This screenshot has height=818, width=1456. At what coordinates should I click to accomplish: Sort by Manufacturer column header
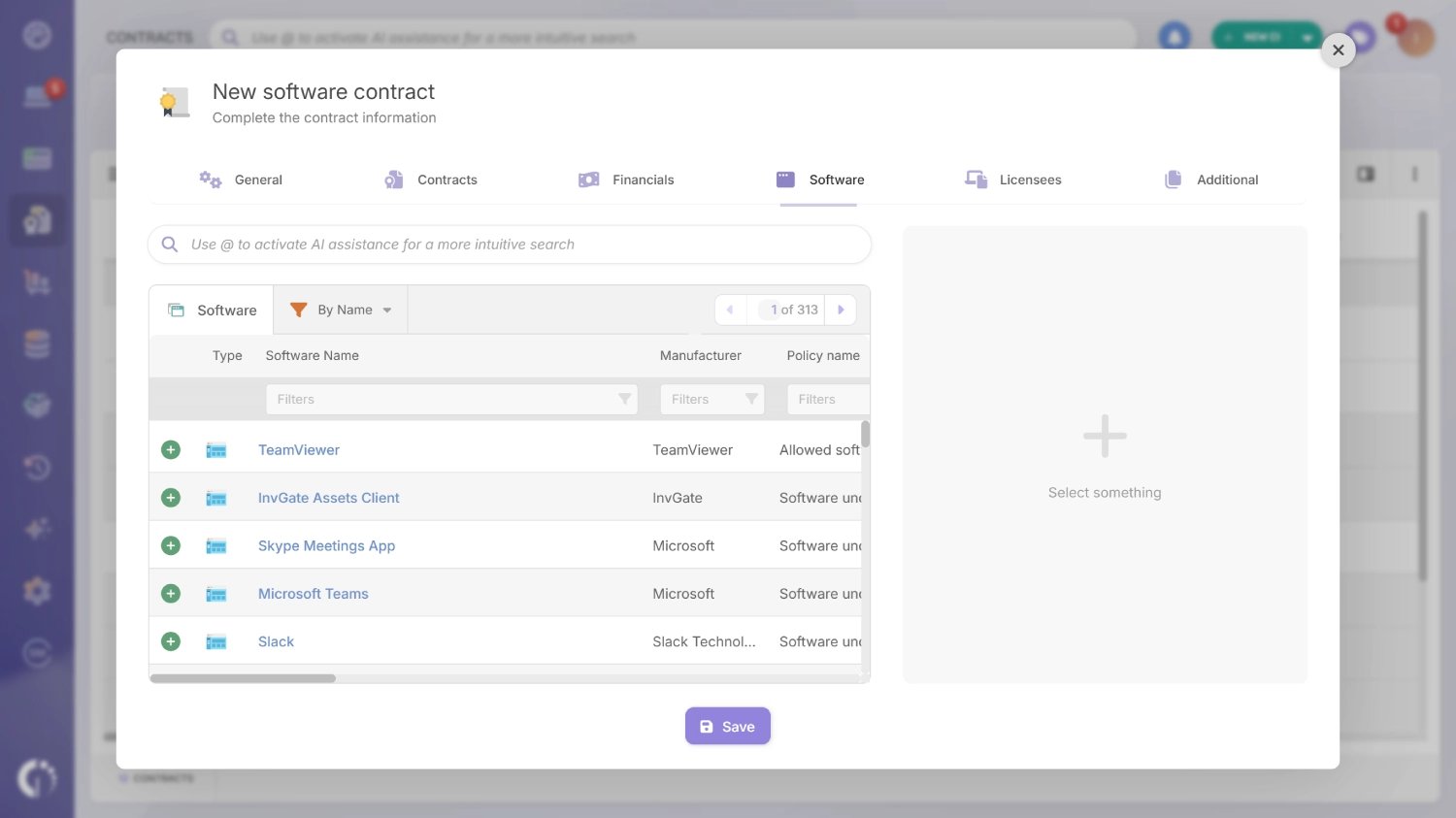pos(701,355)
